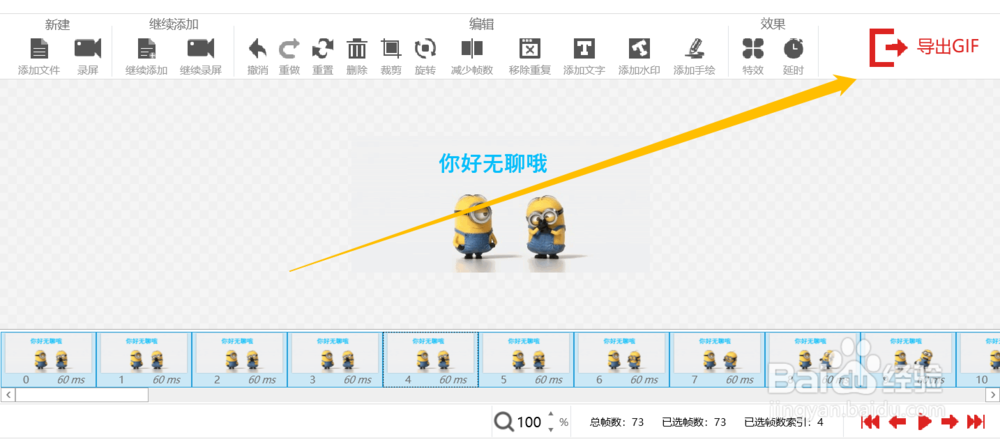Select frame 6 thumbnail
The image size is (1000, 444).
coord(622,359)
